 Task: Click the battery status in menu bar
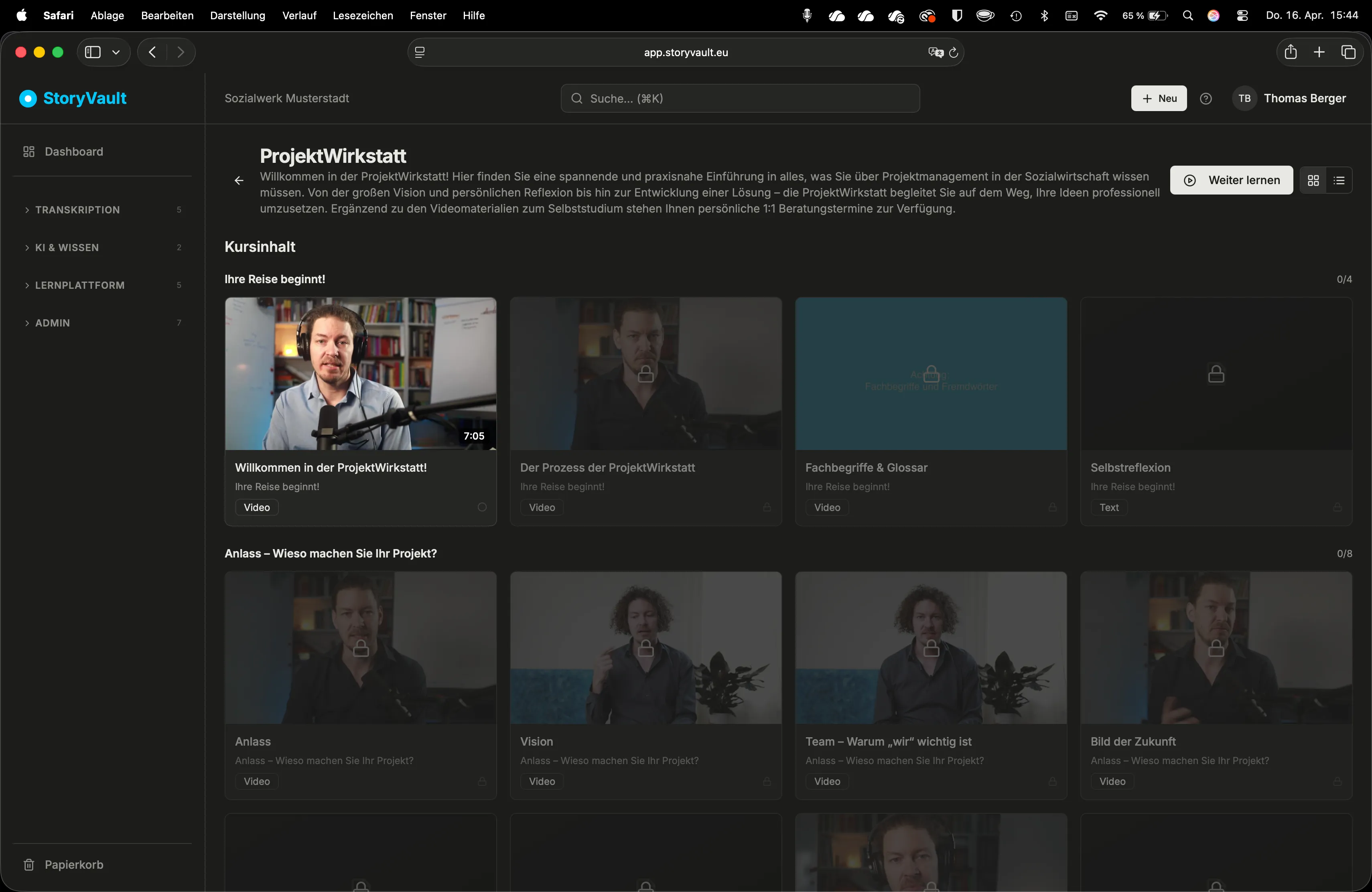[1145, 16]
